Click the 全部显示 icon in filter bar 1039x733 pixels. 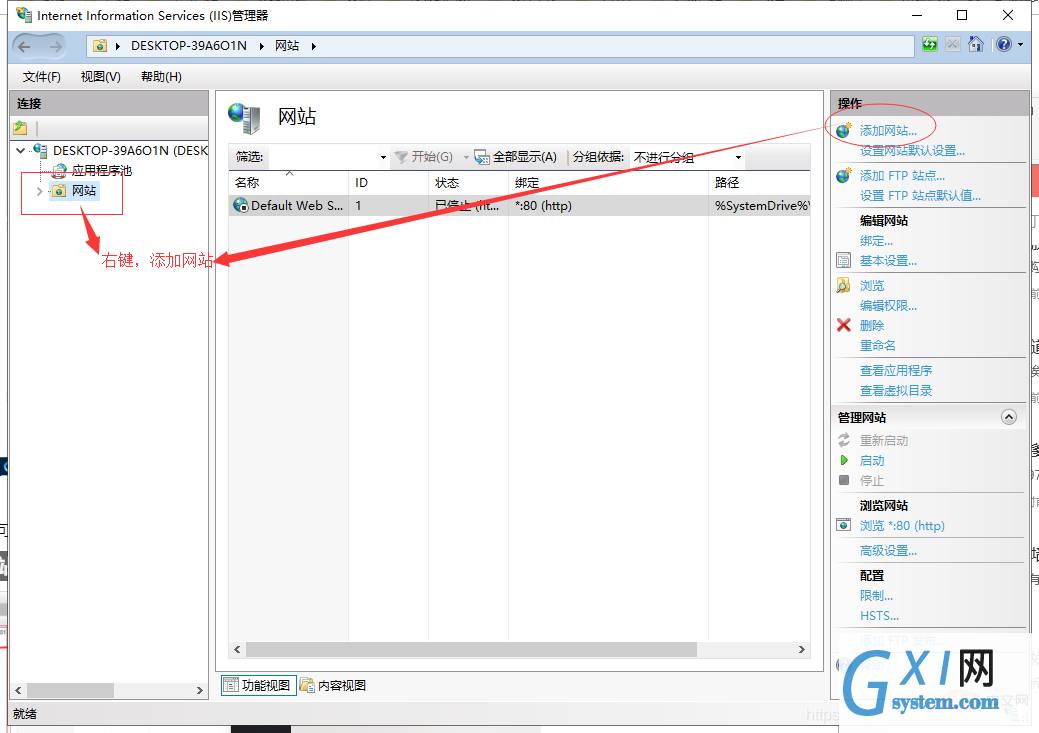click(482, 157)
